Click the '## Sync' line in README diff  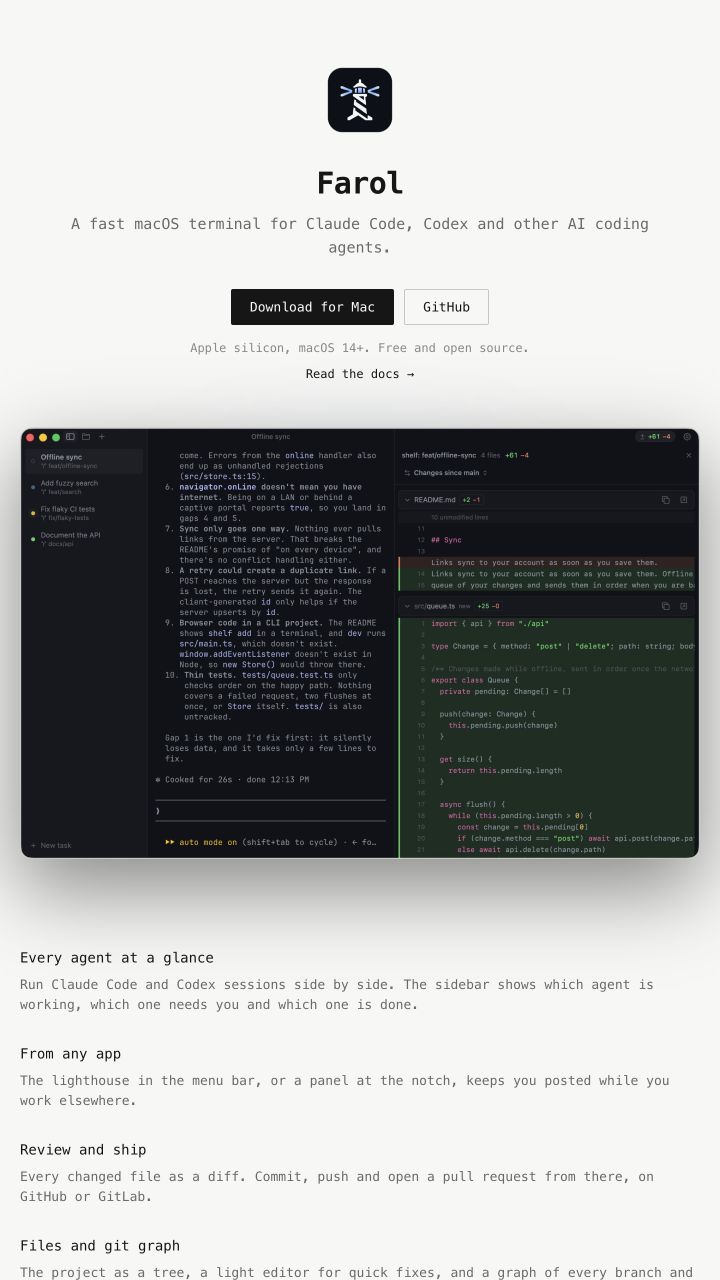click(x=446, y=540)
